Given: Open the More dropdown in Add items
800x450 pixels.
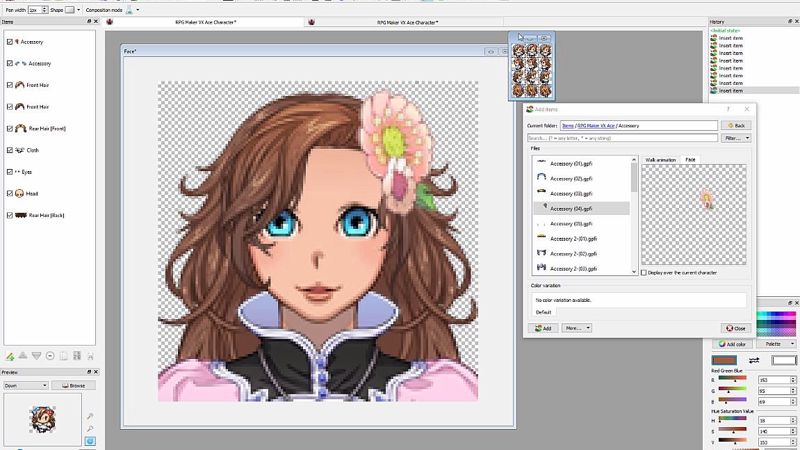Looking at the screenshot, I should (577, 328).
